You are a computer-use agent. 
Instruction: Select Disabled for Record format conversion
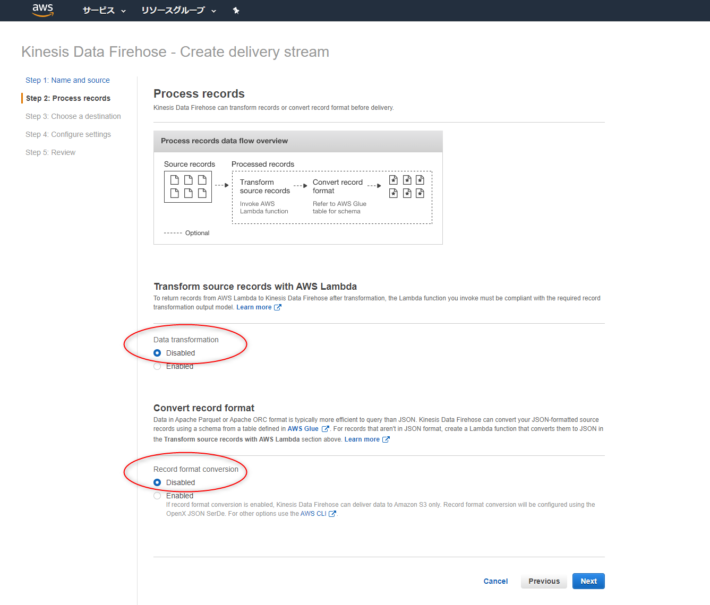pos(157,482)
